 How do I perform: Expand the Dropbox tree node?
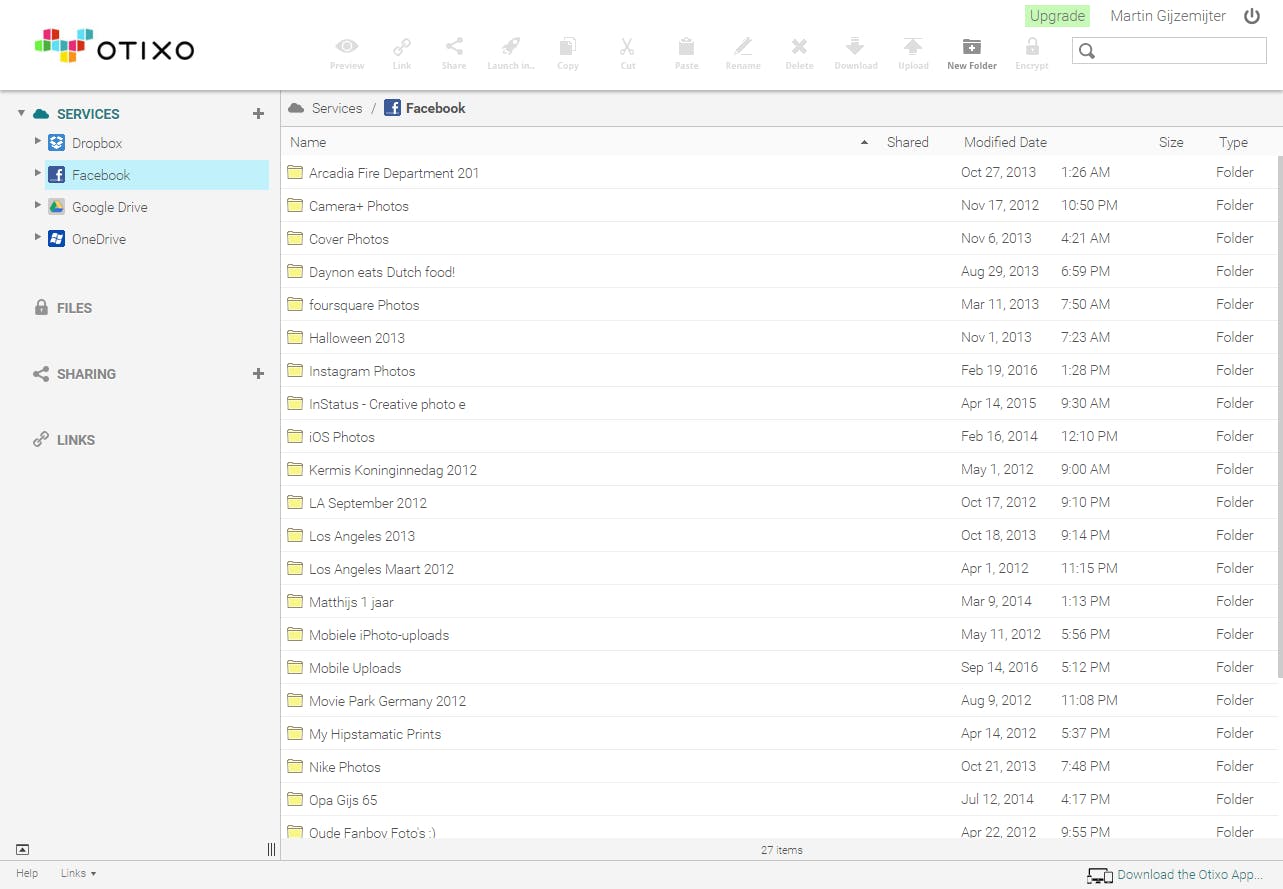38,142
